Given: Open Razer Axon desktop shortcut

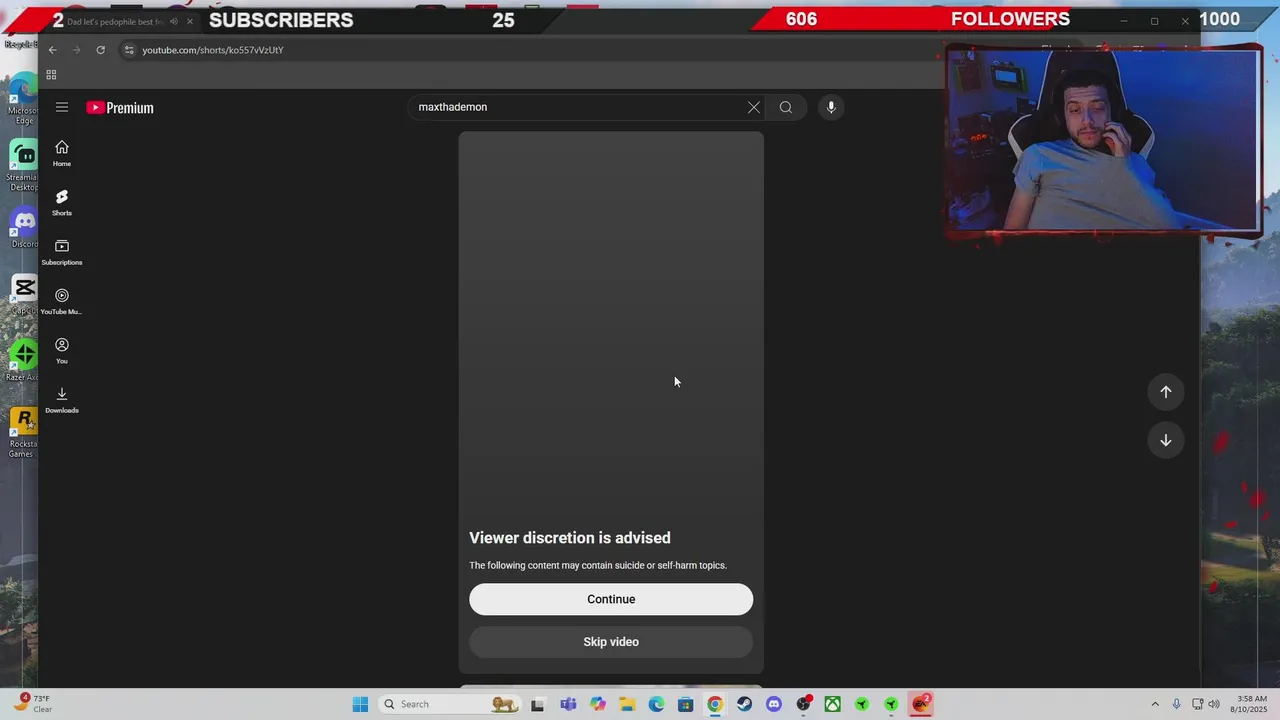Looking at the screenshot, I should (24, 361).
